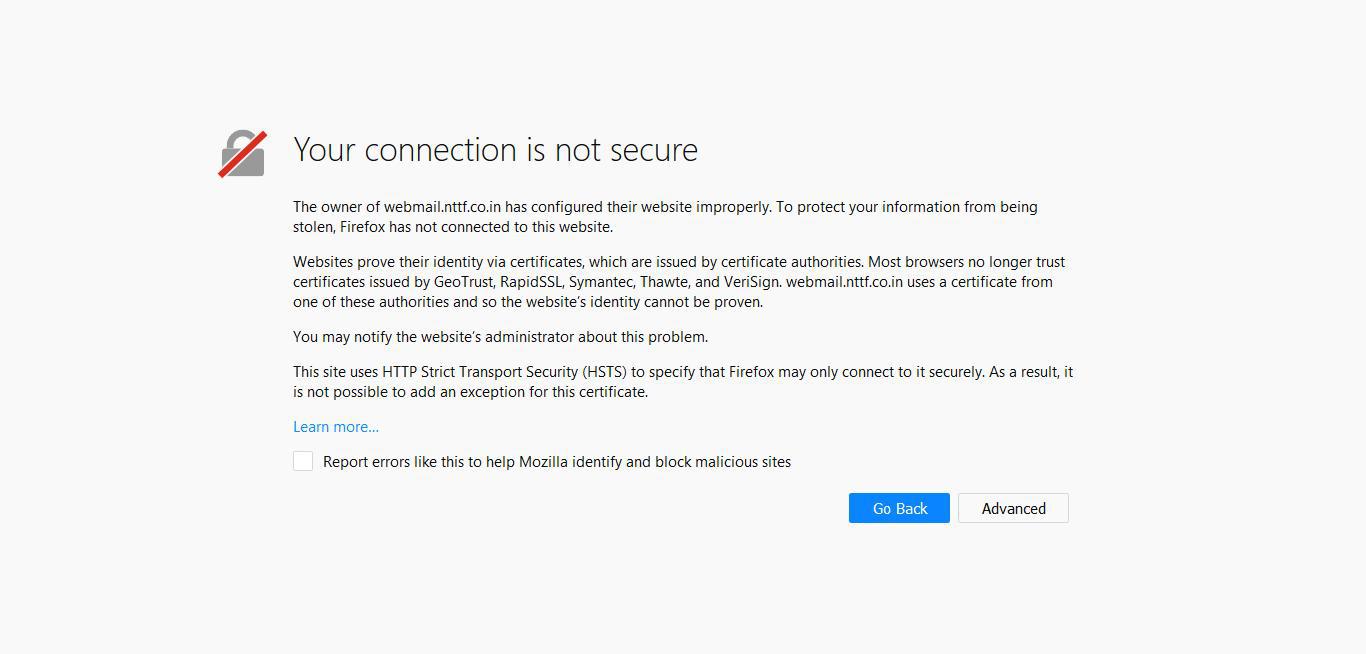Reveal more options via the Advanced control
This screenshot has width=1366, height=654.
click(1013, 508)
